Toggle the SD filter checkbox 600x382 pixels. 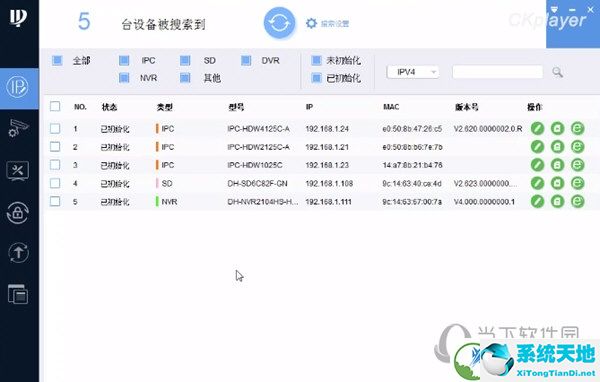(x=185, y=60)
